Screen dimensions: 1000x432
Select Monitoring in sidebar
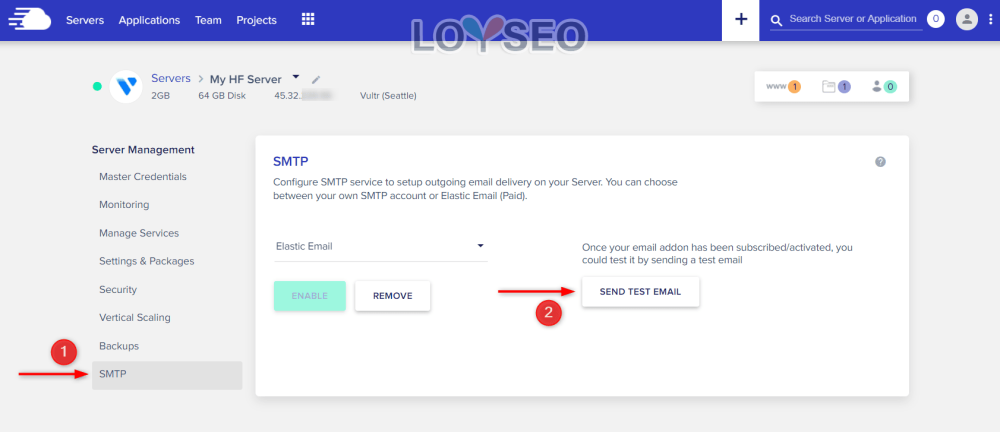(x=124, y=205)
